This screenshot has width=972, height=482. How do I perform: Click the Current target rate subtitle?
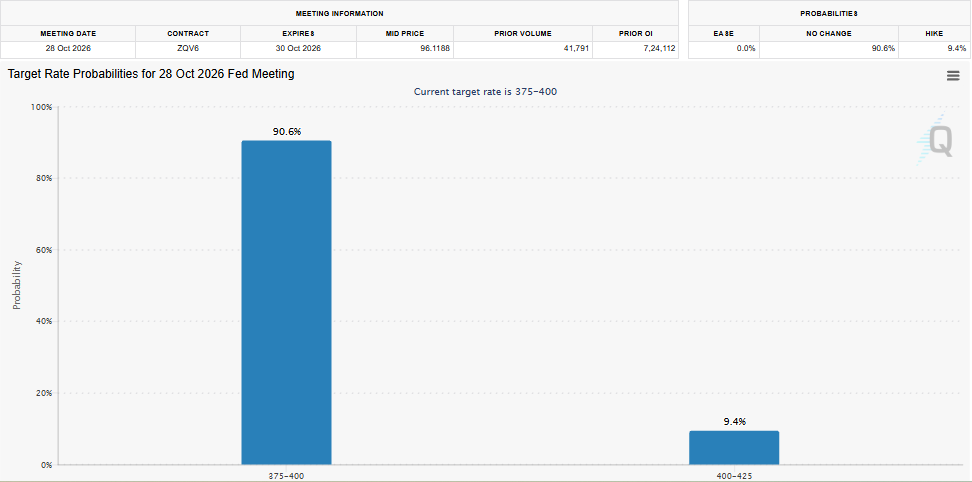(485, 92)
